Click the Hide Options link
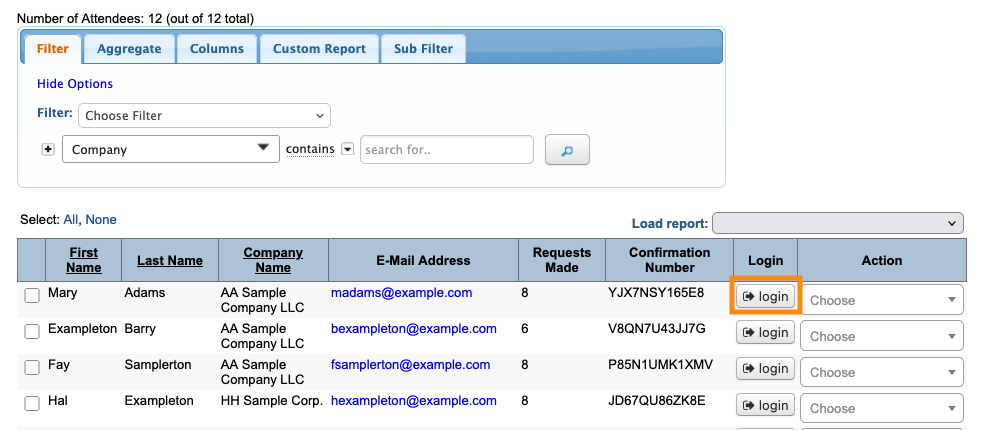The width and height of the screenshot is (987, 430). (75, 84)
